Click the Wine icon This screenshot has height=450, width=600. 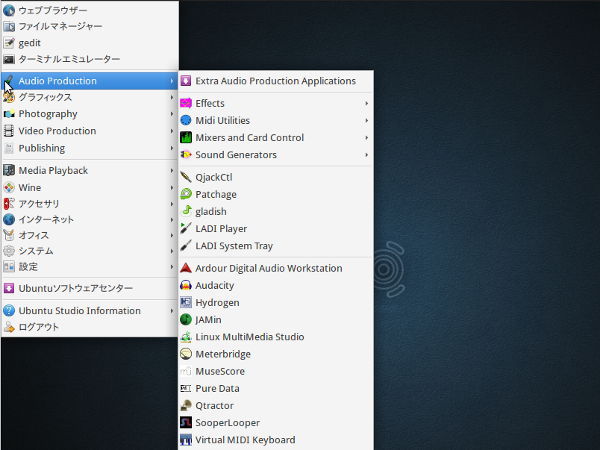[x=9, y=188]
